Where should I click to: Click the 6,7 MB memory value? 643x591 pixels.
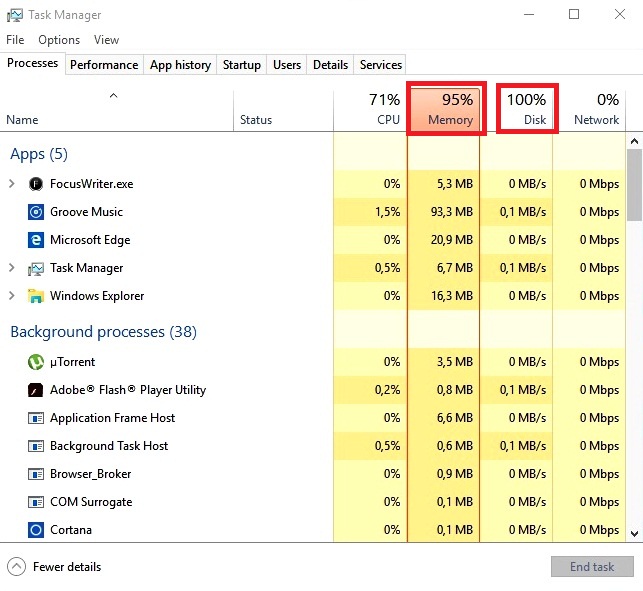pyautogui.click(x=455, y=268)
